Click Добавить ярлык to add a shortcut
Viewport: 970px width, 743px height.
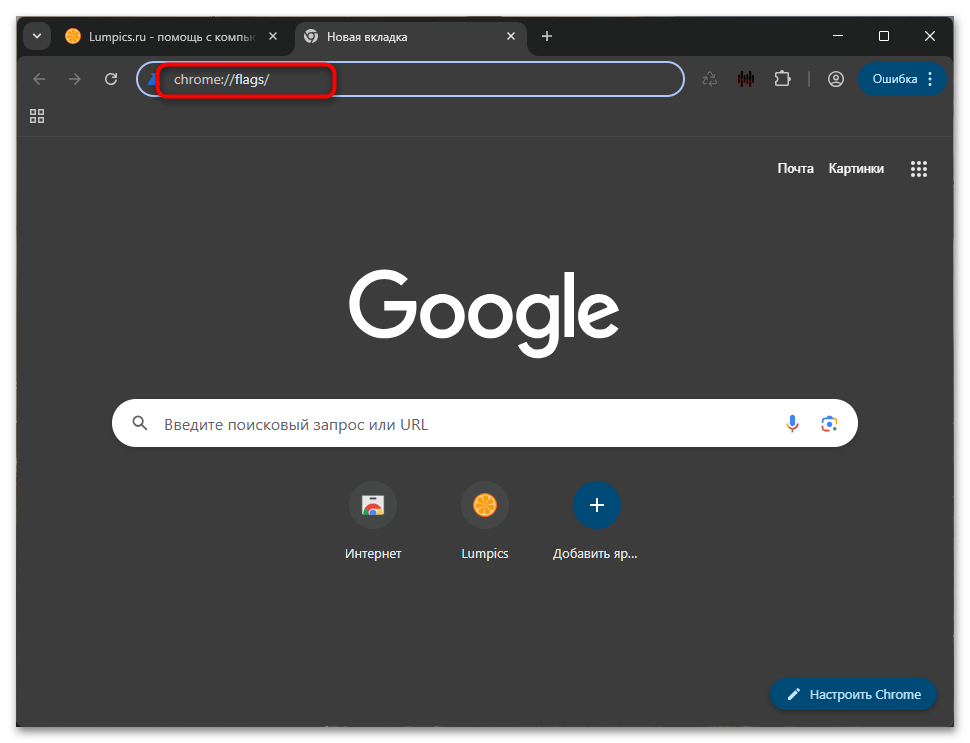click(597, 505)
